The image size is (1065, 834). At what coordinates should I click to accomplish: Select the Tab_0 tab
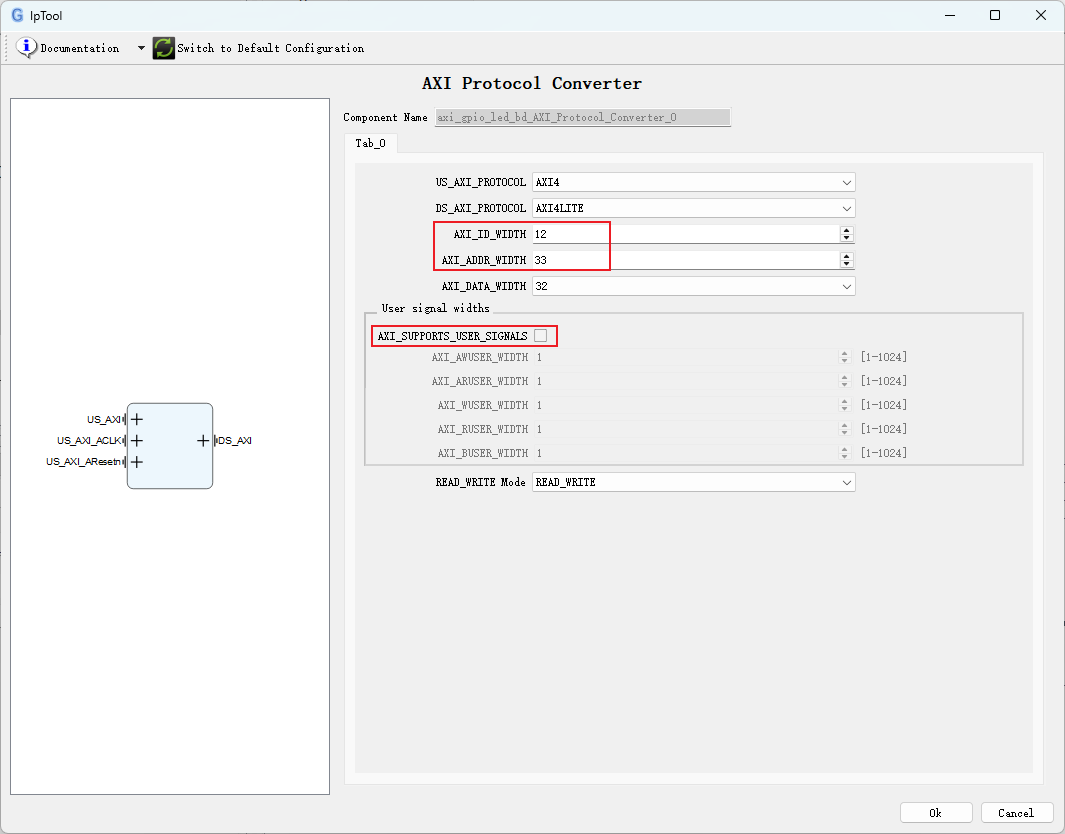(370, 143)
